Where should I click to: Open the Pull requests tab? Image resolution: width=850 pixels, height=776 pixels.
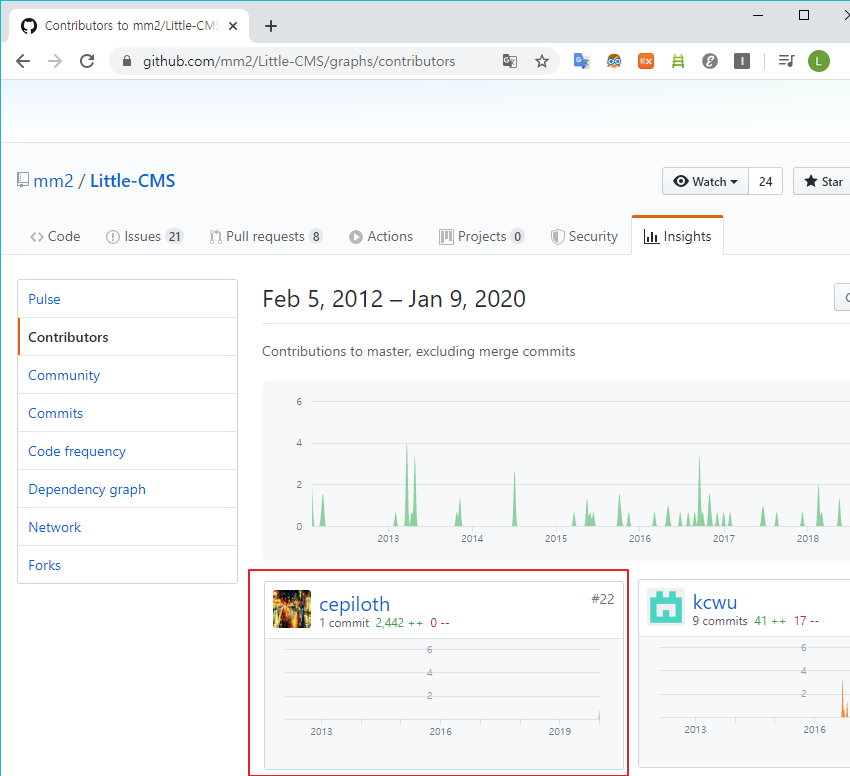pos(266,236)
